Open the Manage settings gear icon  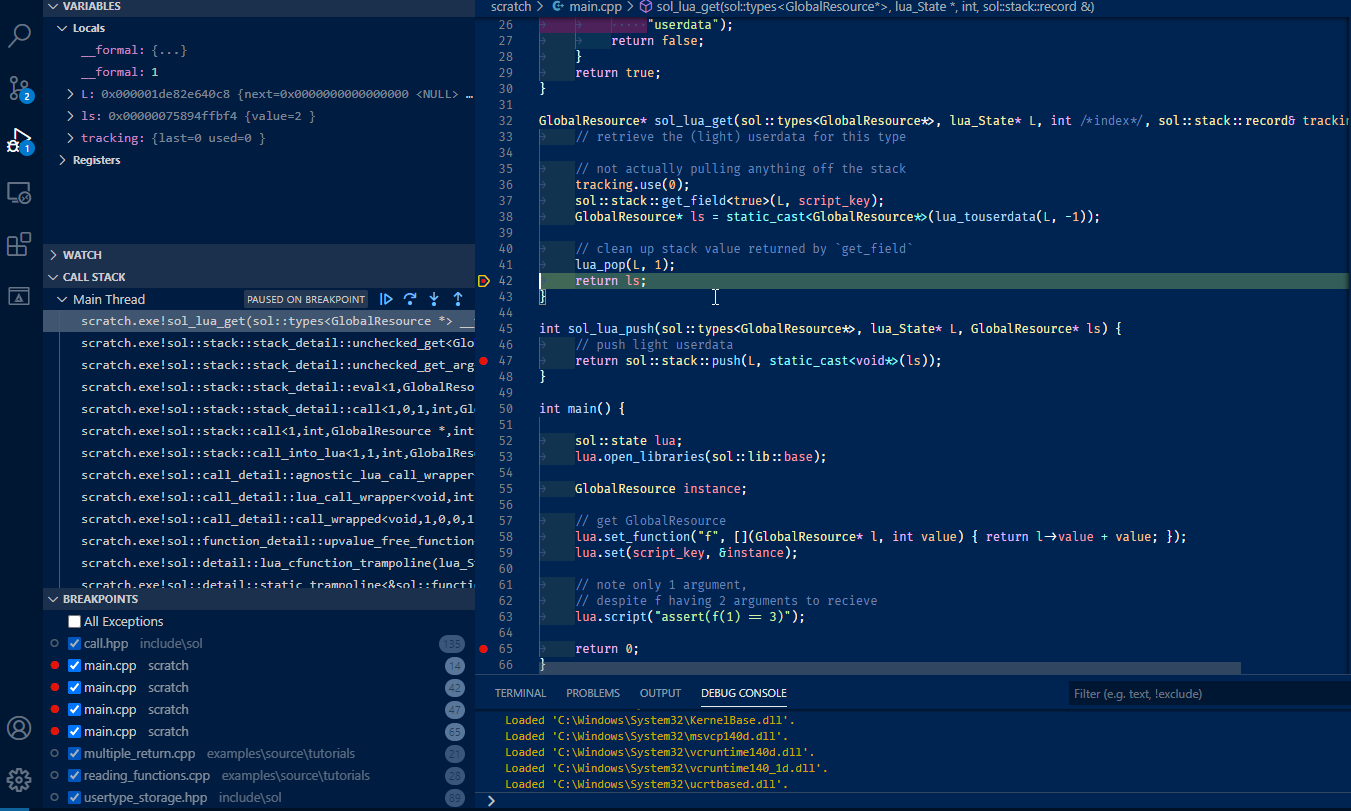point(19,779)
